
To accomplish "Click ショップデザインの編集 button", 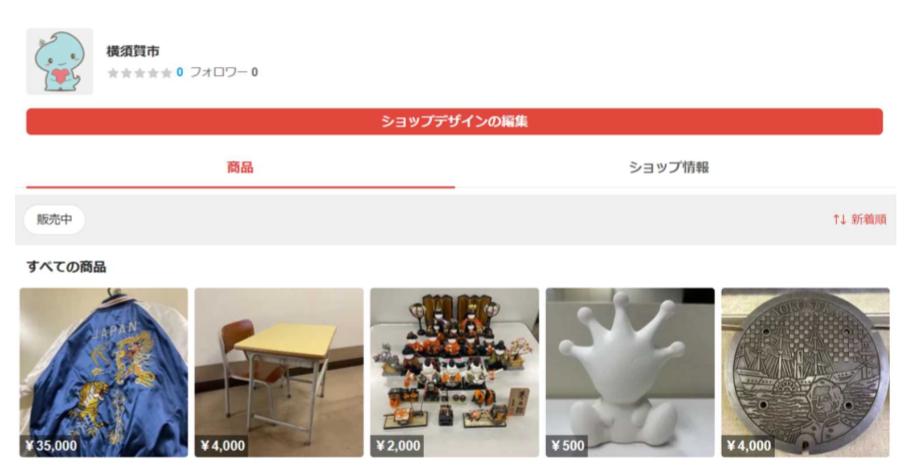I will 454,121.
